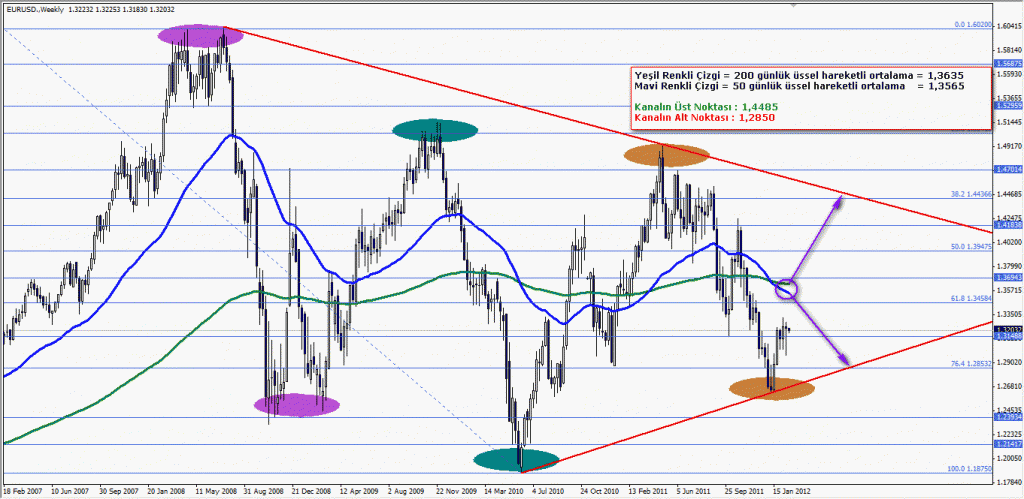The image size is (1024, 499).
Task: Select the purple ellipse at the late-2008 low
Action: coord(297,404)
